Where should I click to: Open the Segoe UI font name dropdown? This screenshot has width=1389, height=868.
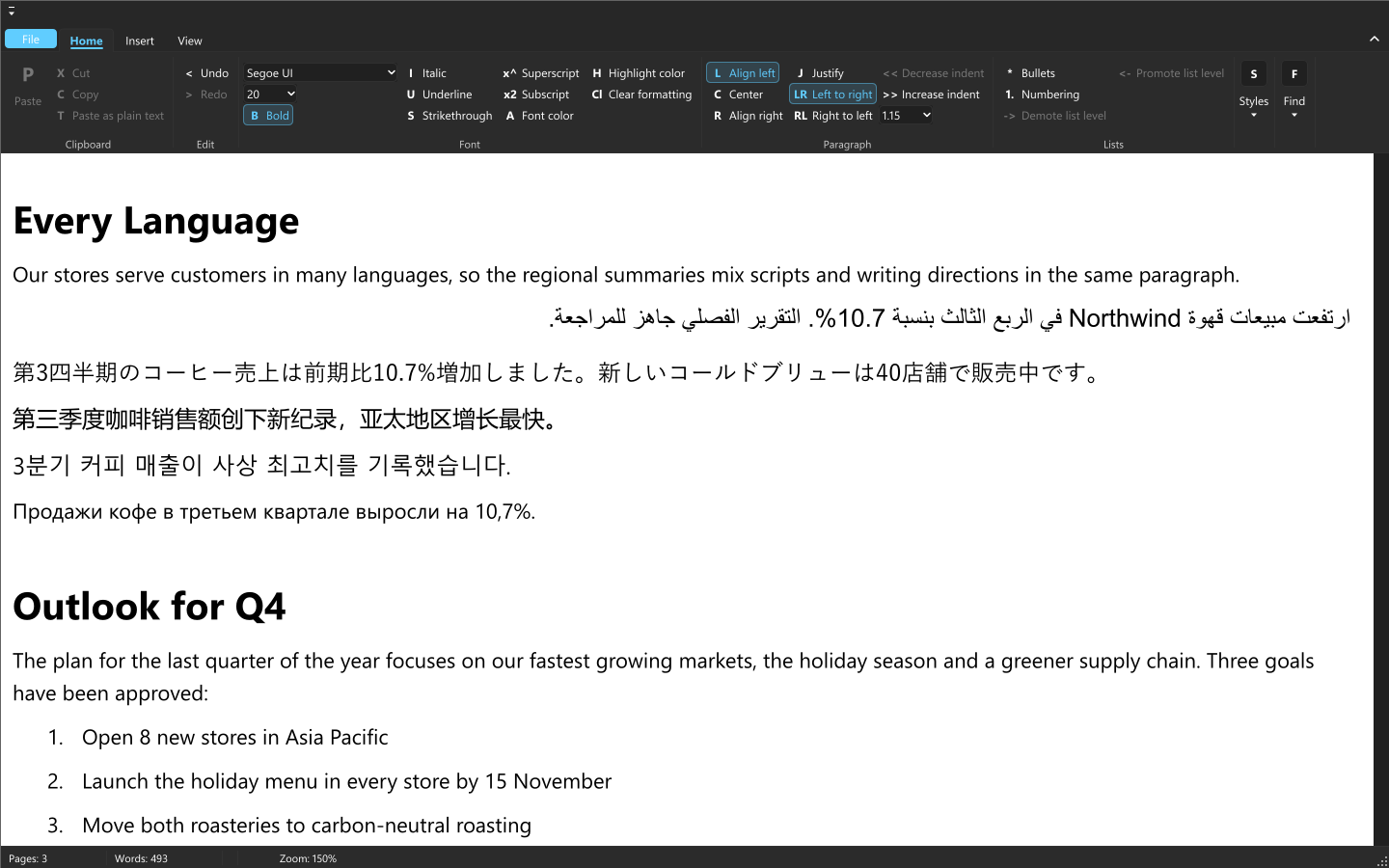(x=320, y=73)
